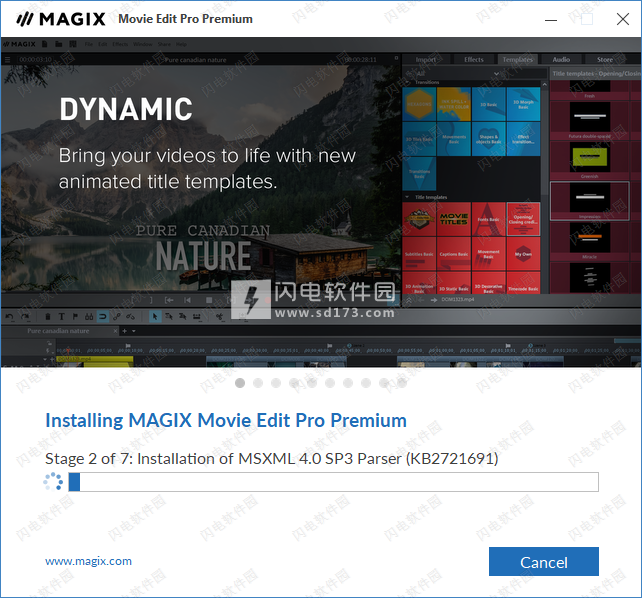Click the DYNAMIC promotional slide image

click(321, 202)
